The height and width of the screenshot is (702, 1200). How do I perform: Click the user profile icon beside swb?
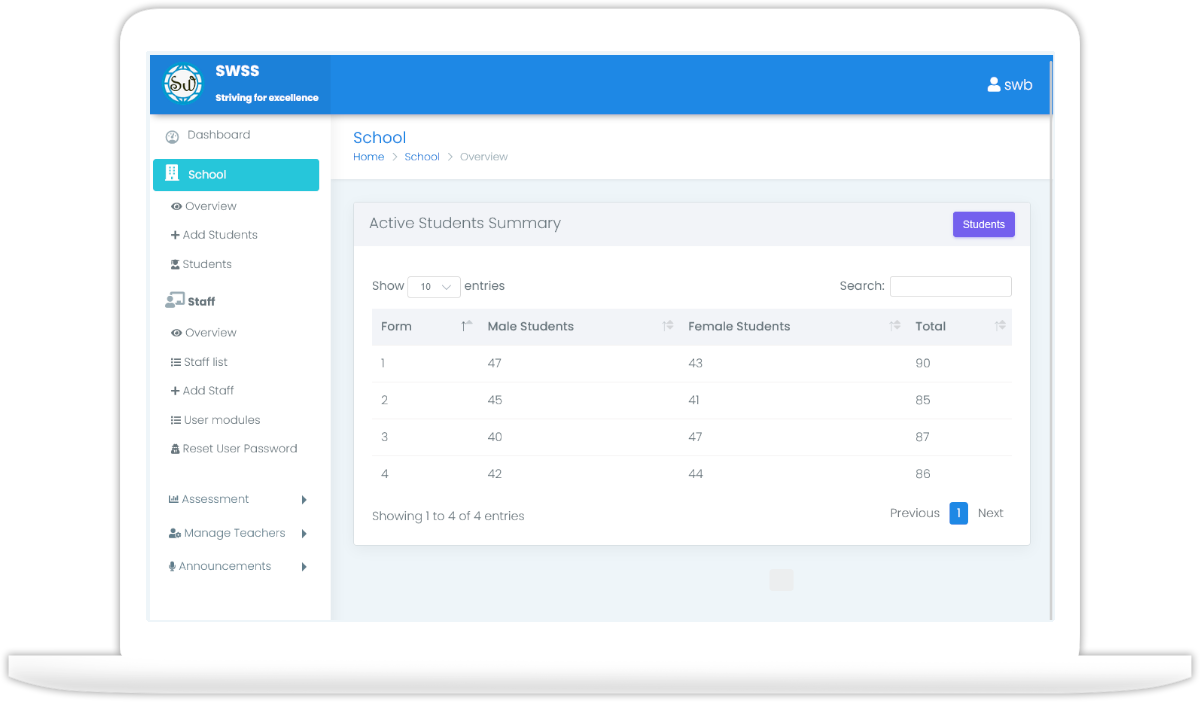click(994, 85)
